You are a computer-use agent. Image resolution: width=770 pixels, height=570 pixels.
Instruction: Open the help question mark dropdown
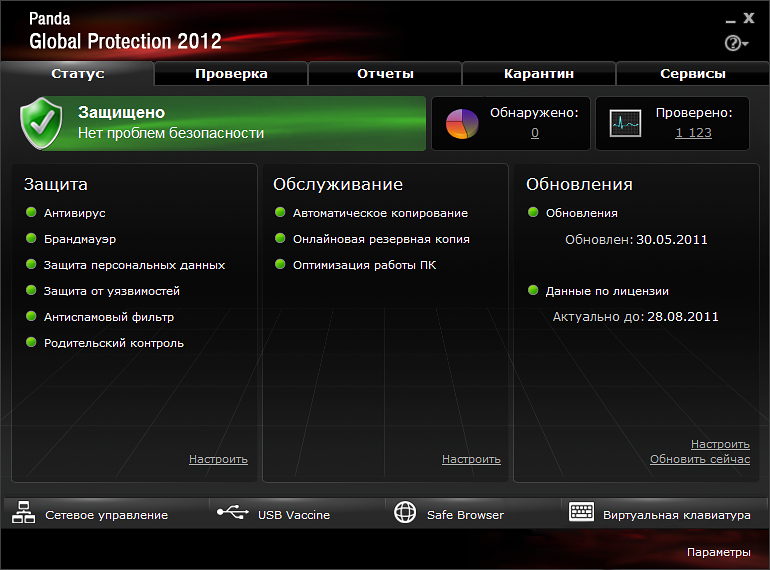(x=736, y=43)
